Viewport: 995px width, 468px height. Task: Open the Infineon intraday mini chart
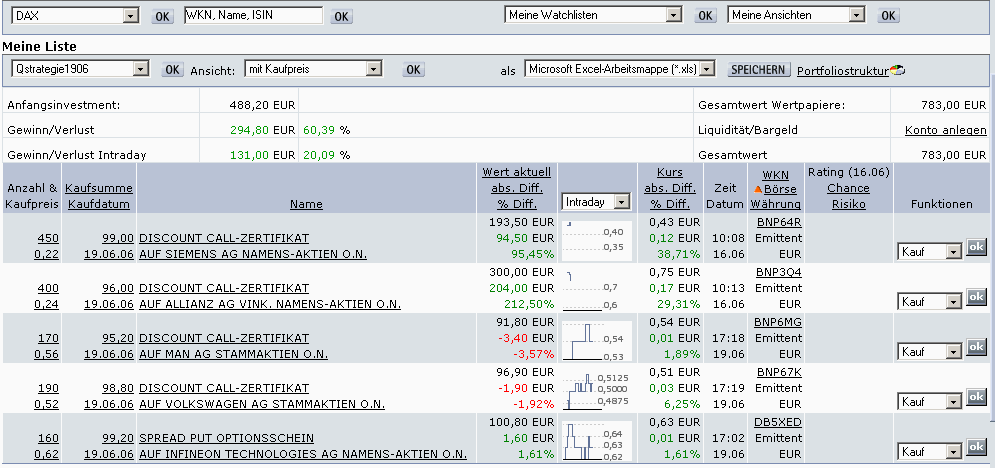pyautogui.click(x=597, y=439)
